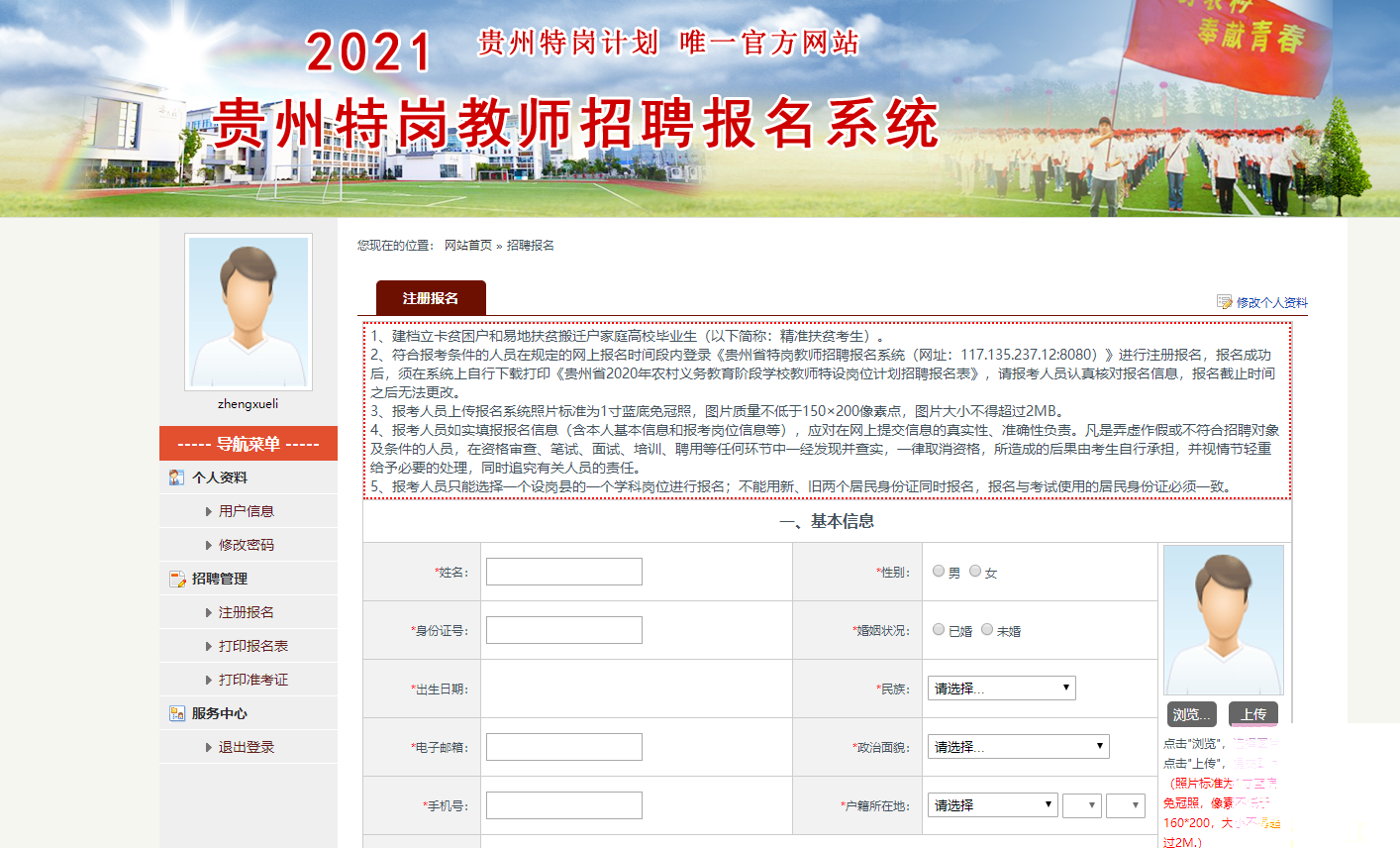Select the 男 gender radio button
The height and width of the screenshot is (848, 1400).
[x=939, y=571]
